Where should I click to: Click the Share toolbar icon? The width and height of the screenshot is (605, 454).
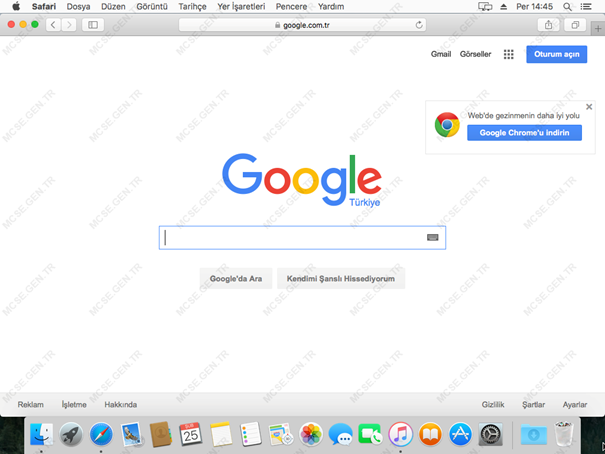pyautogui.click(x=548, y=25)
